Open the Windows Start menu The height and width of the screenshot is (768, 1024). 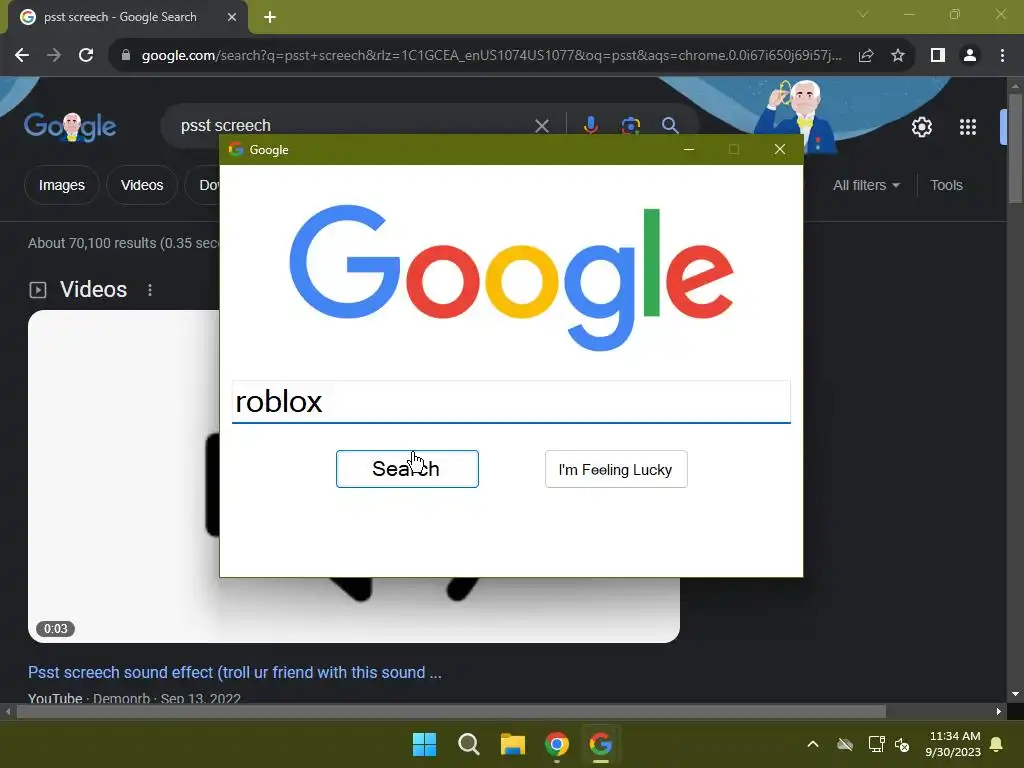(x=424, y=744)
